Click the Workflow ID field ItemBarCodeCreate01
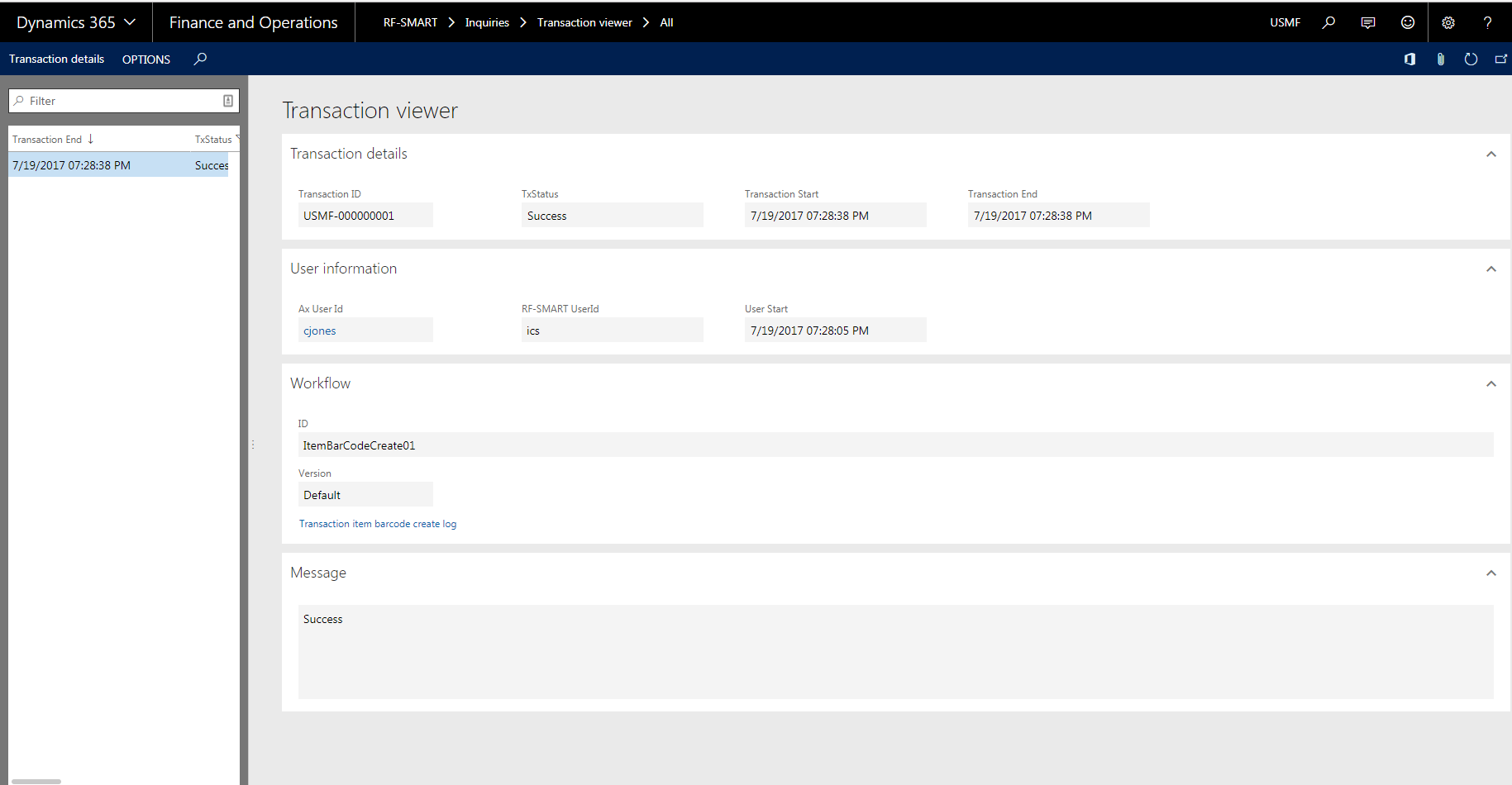 (x=896, y=445)
